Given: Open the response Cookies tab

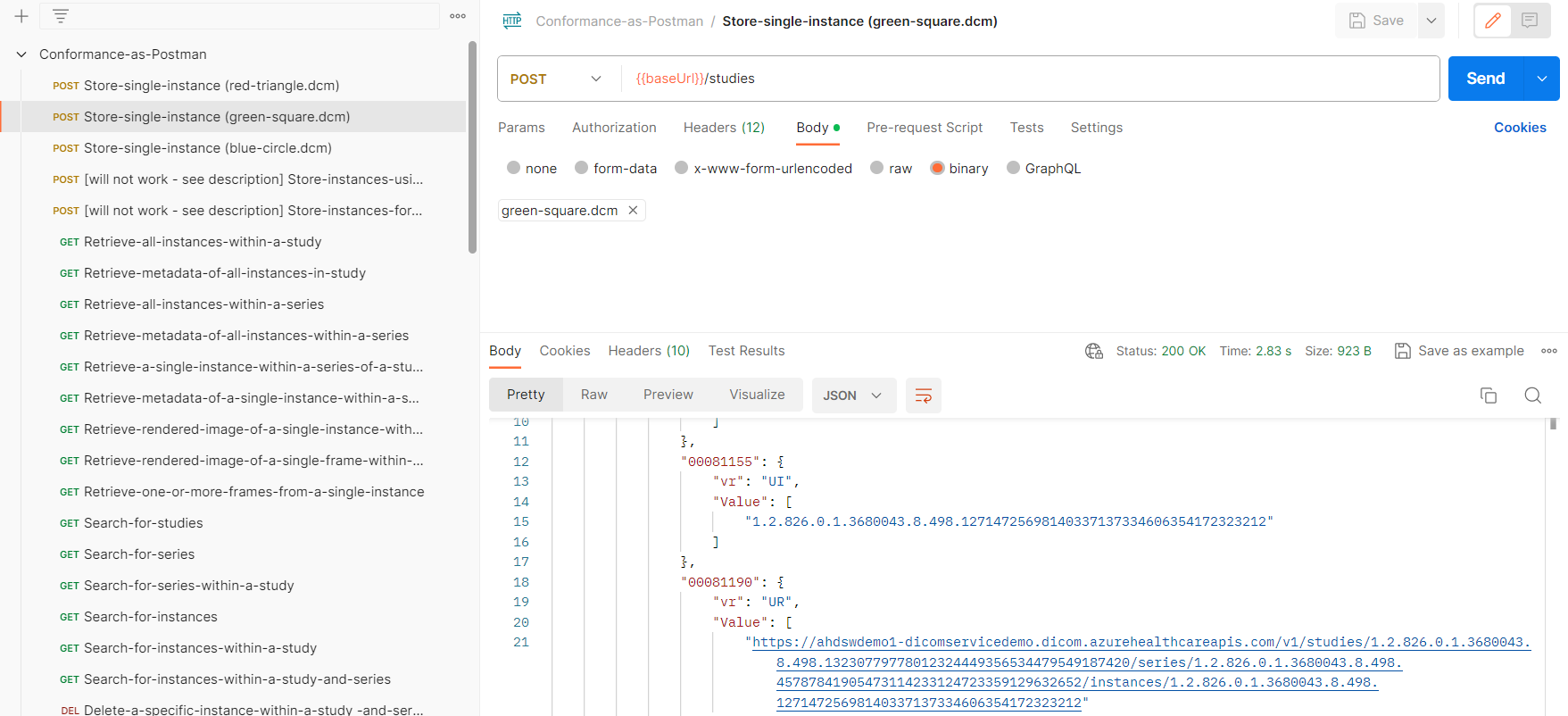Looking at the screenshot, I should point(565,351).
